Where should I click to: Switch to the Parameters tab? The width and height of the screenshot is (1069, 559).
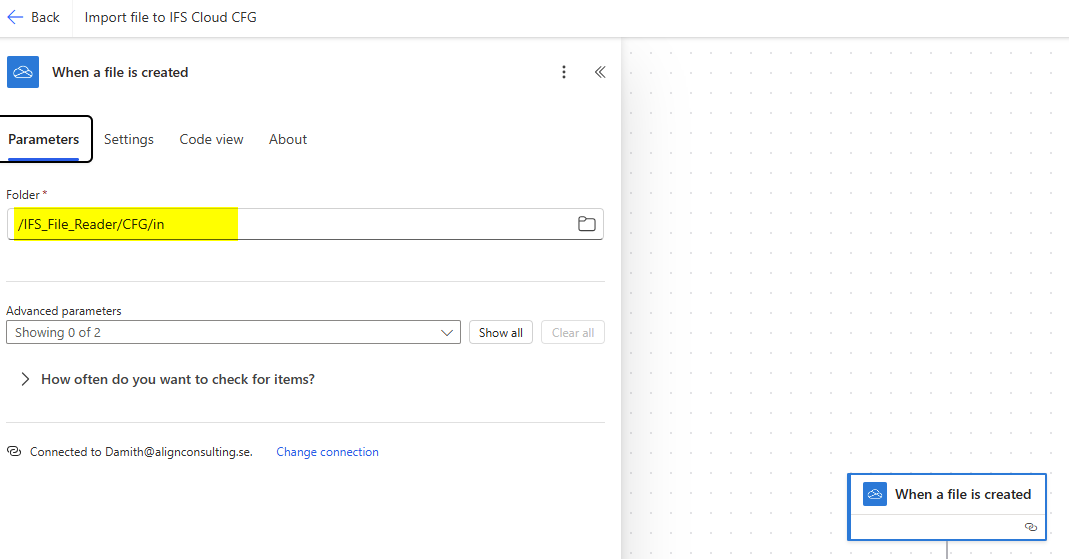click(x=44, y=139)
